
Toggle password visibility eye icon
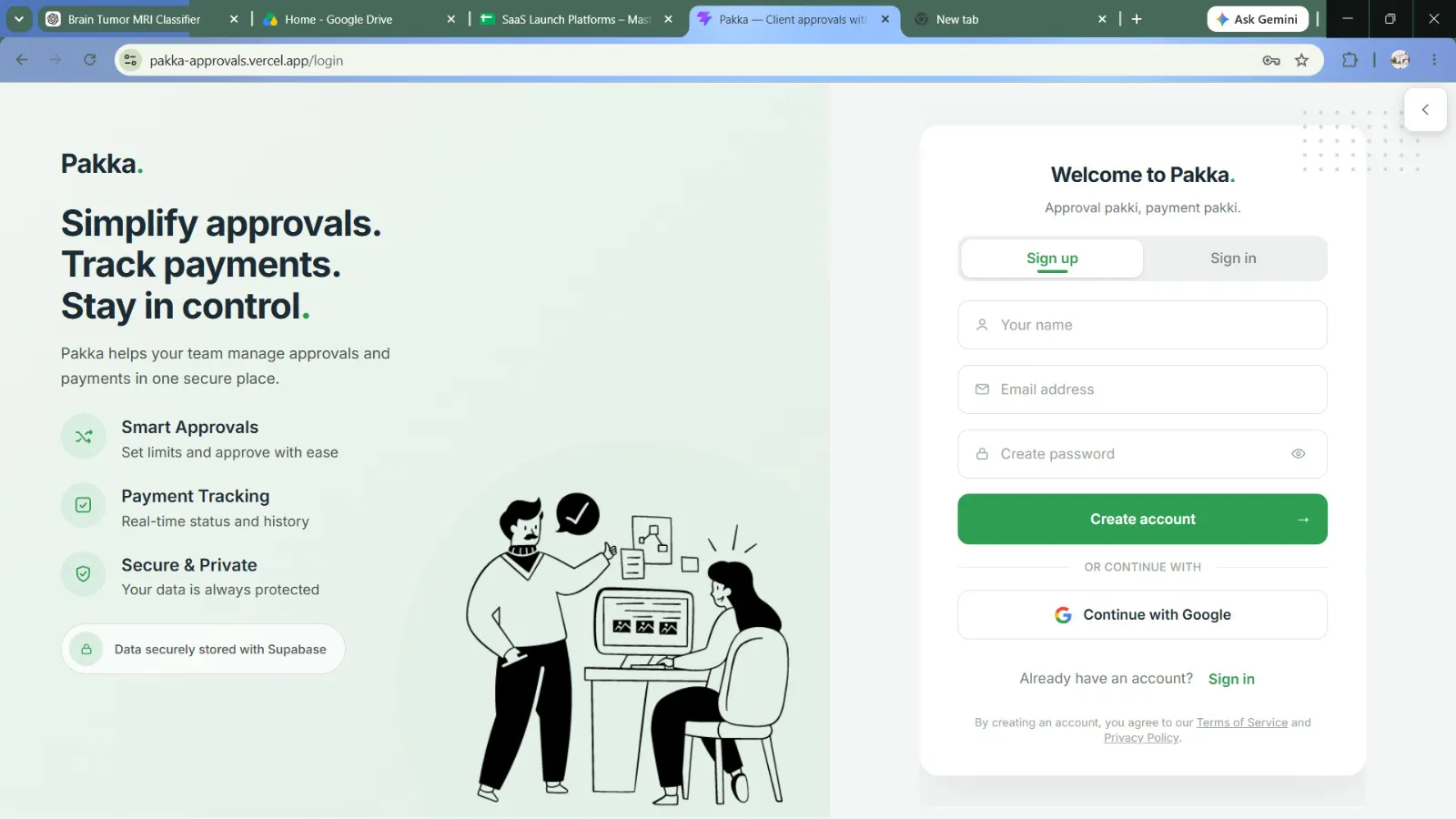[1299, 454]
